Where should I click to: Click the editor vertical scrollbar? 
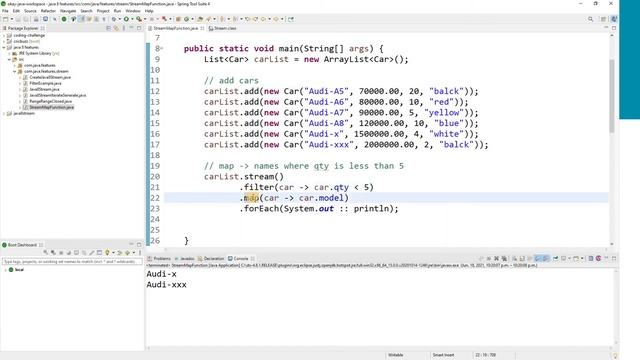(x=612, y=96)
